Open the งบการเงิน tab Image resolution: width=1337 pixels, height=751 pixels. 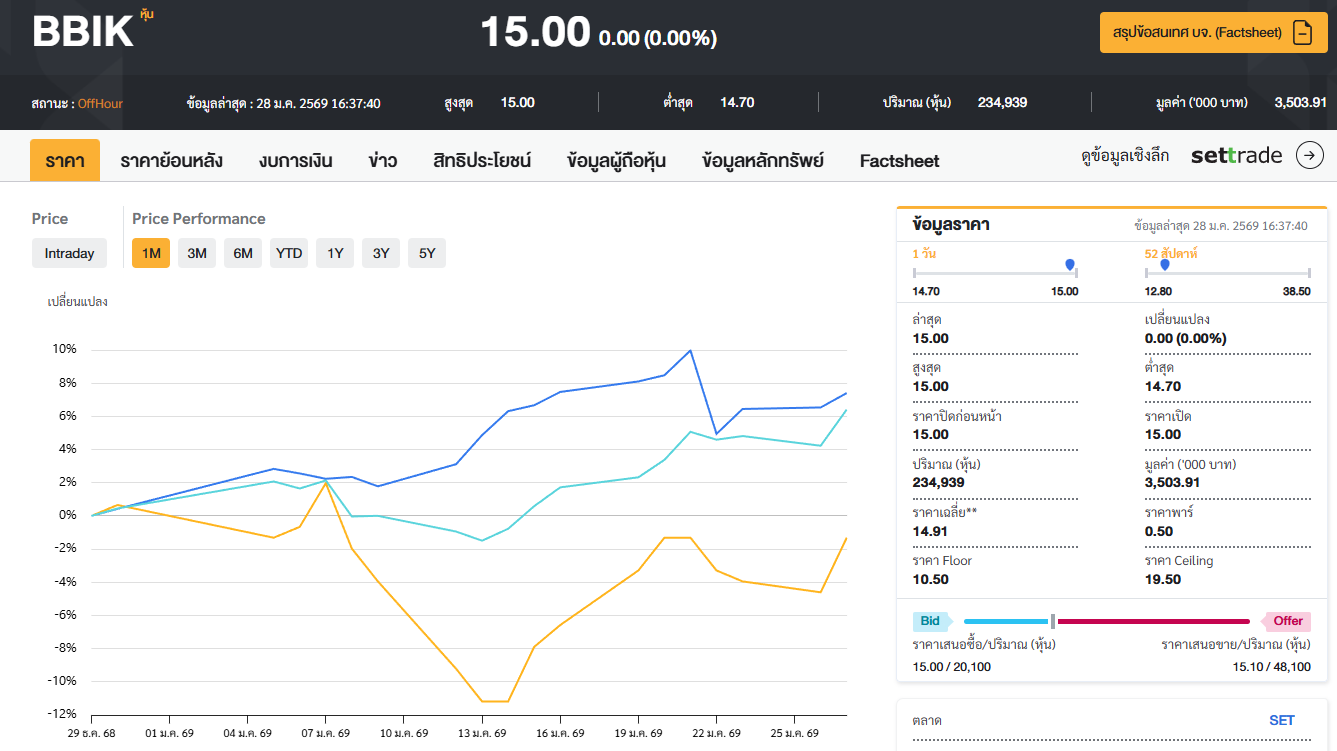[295, 161]
